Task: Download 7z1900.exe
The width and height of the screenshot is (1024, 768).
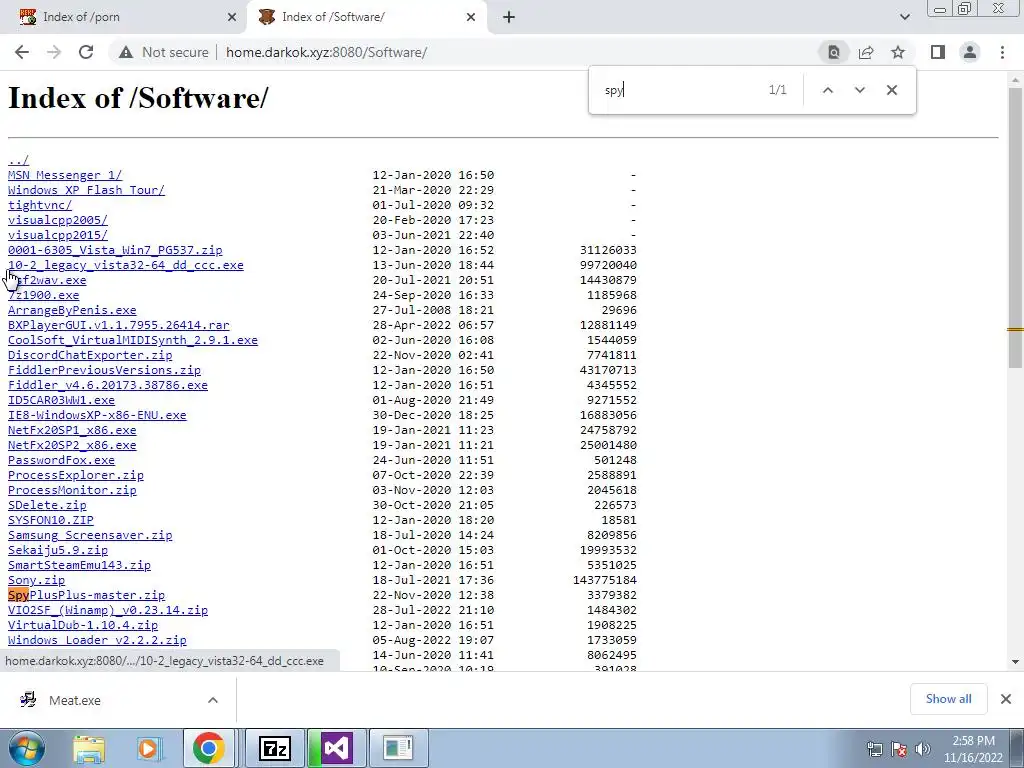Action: tap(43, 295)
